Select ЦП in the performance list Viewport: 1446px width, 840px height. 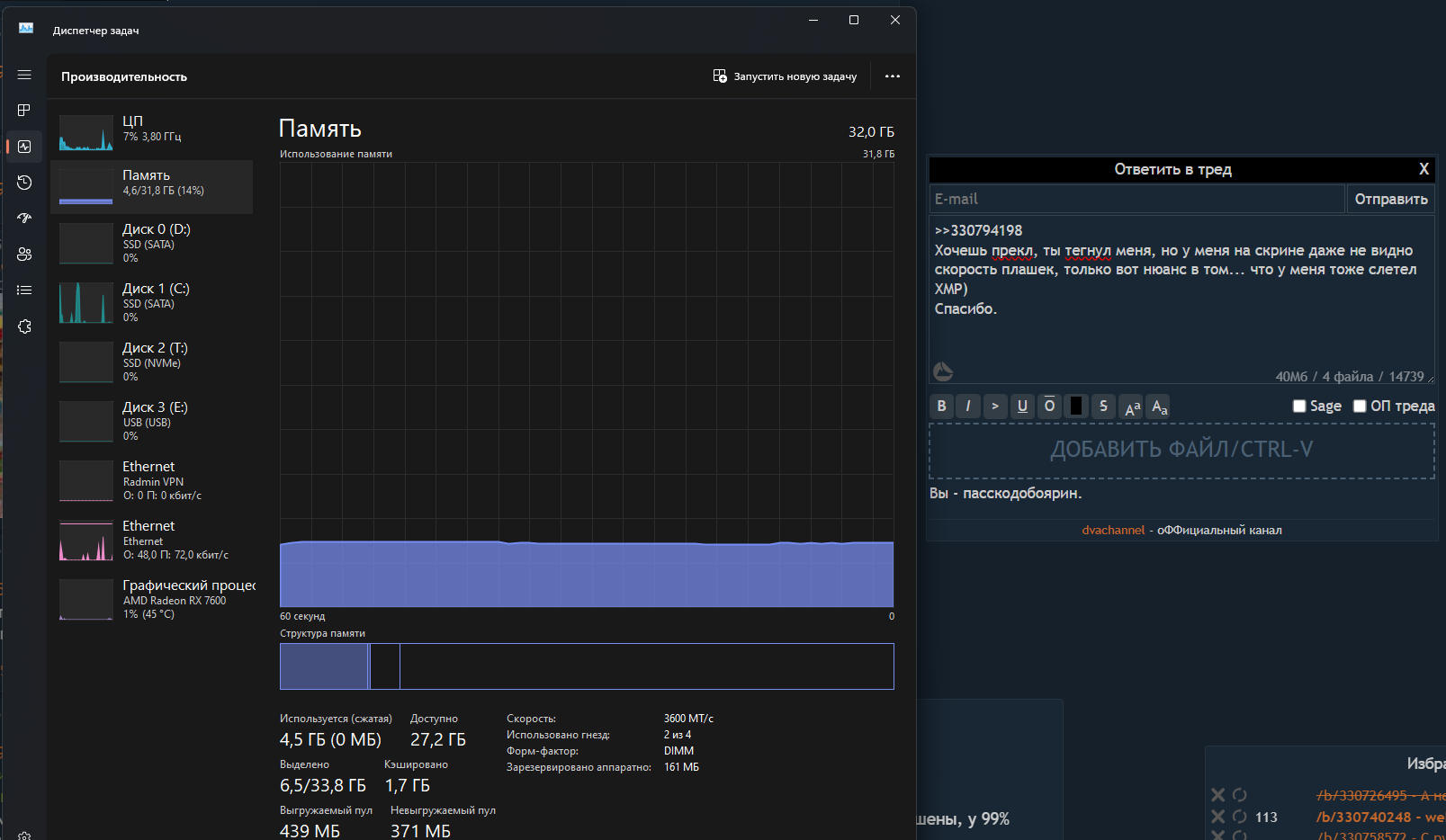151,131
